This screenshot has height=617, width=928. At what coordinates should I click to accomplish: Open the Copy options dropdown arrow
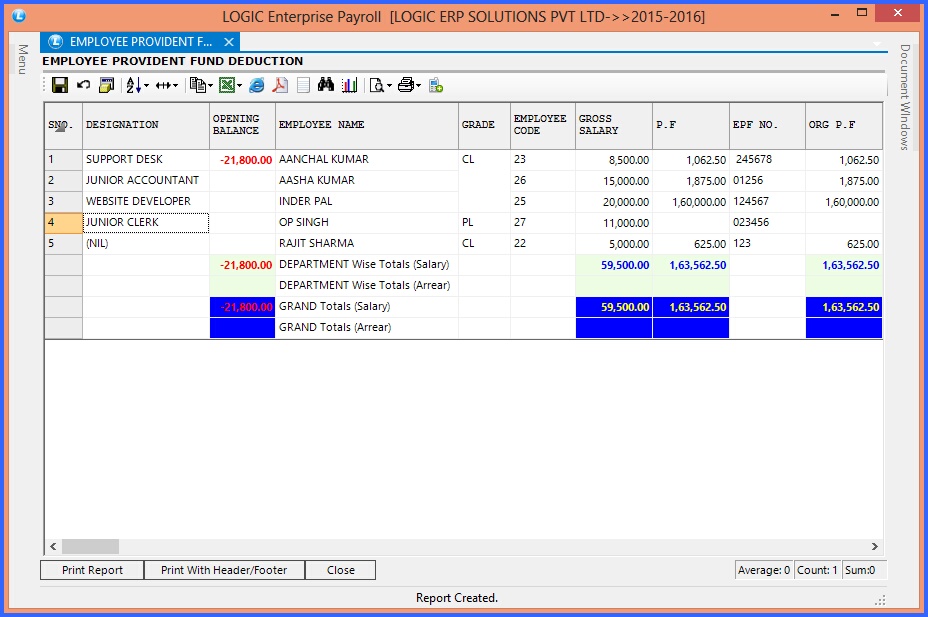point(208,86)
